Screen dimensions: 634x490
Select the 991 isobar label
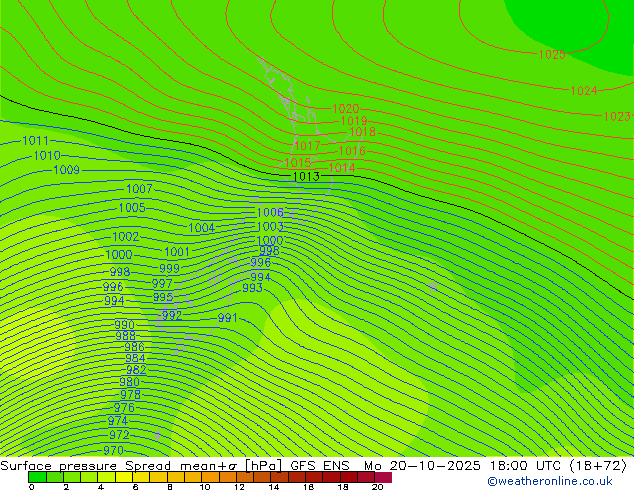point(228,318)
